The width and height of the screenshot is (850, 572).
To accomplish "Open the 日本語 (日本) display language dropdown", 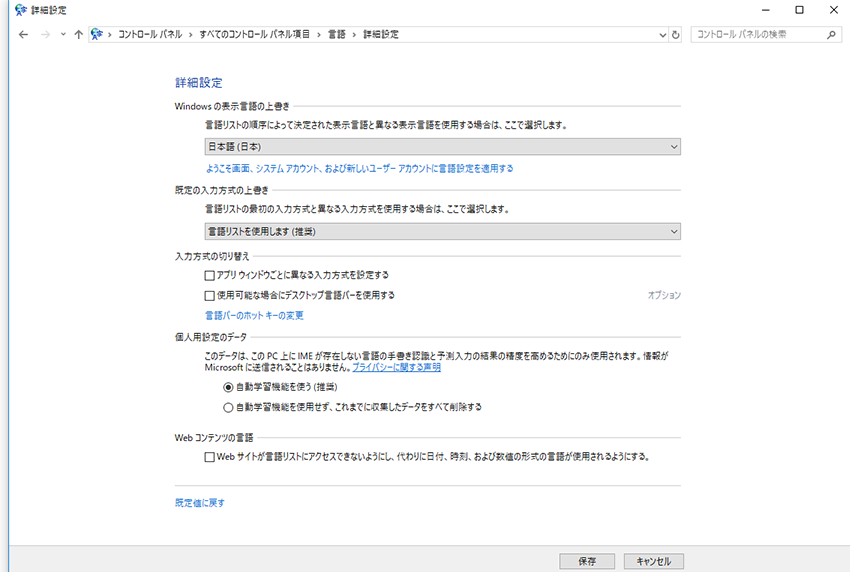I will pos(442,147).
